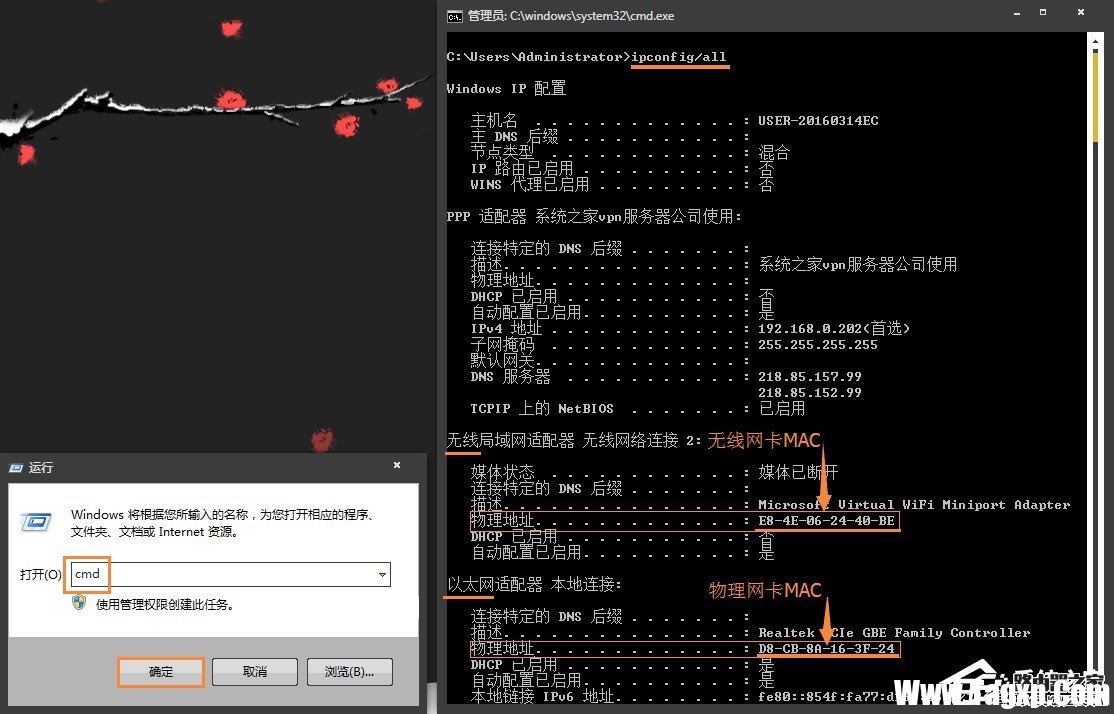Screen dimensions: 1114x714
Task: Click the scroll up arrow in cmd window
Action: point(1097,40)
